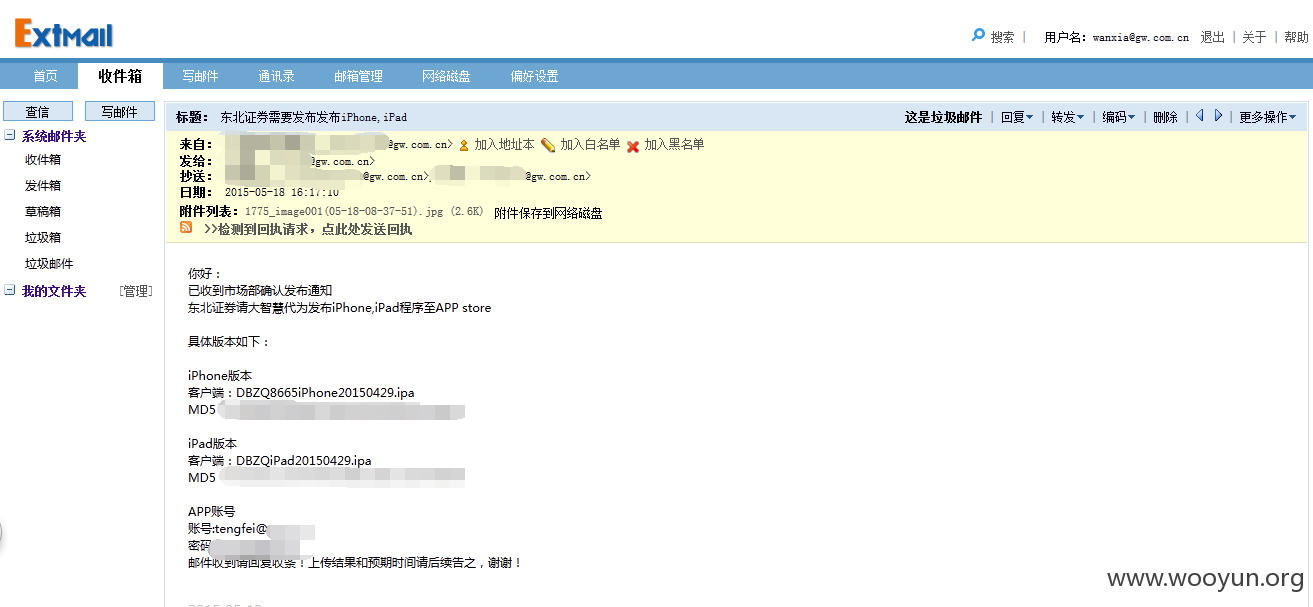
Task: Click the orange RSS receipt icon
Action: (x=186, y=228)
